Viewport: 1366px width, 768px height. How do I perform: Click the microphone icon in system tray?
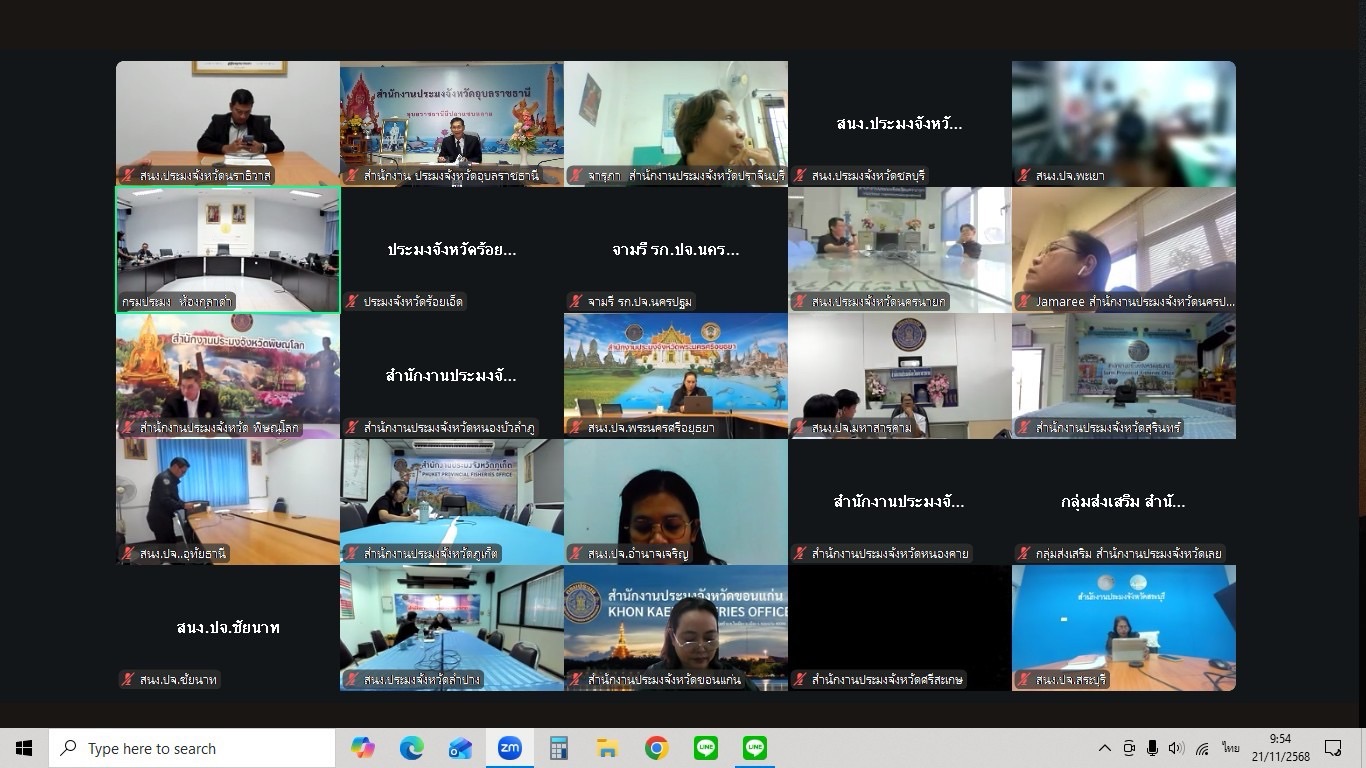coord(1153,748)
